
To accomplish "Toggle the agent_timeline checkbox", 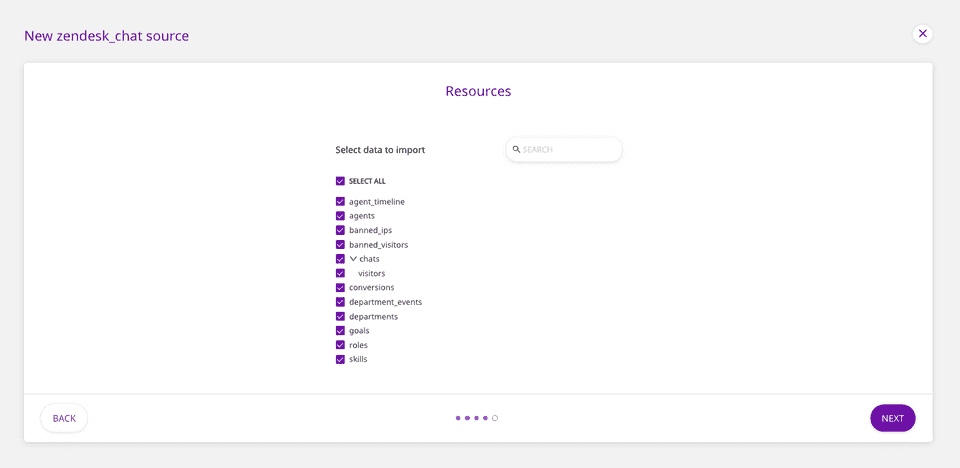I will (340, 201).
